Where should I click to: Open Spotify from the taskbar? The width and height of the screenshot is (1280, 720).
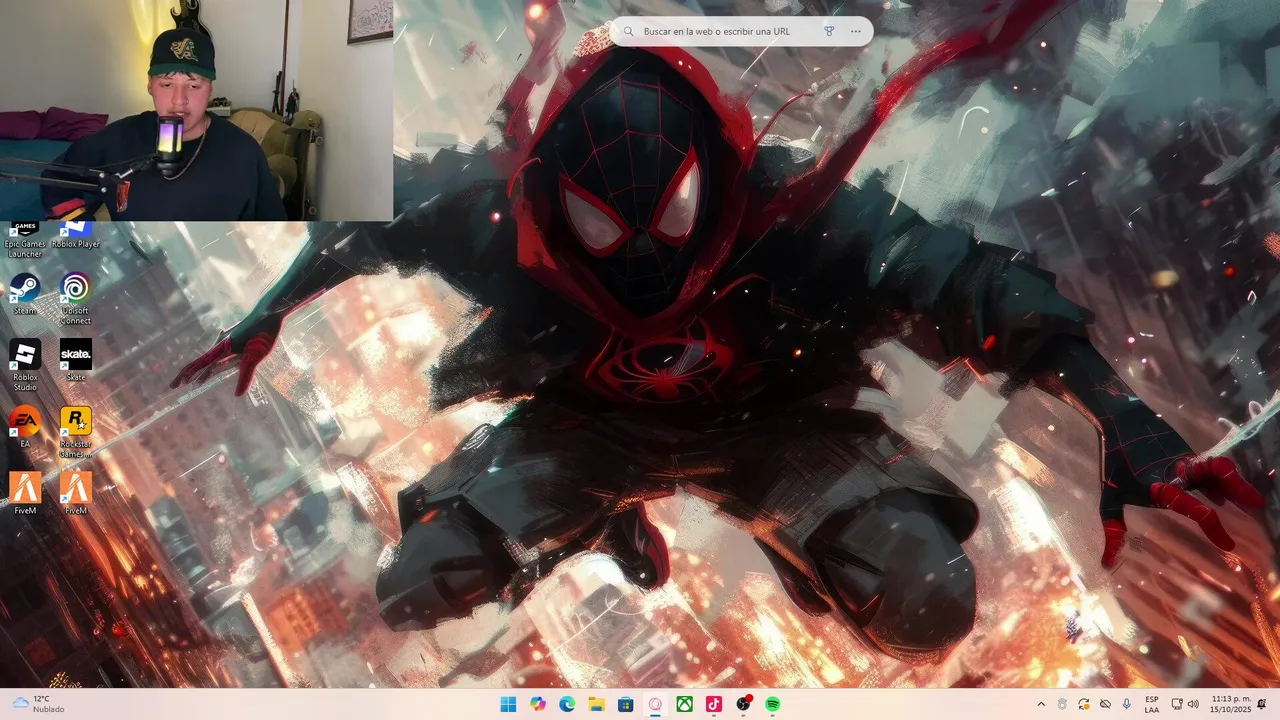[x=773, y=704]
